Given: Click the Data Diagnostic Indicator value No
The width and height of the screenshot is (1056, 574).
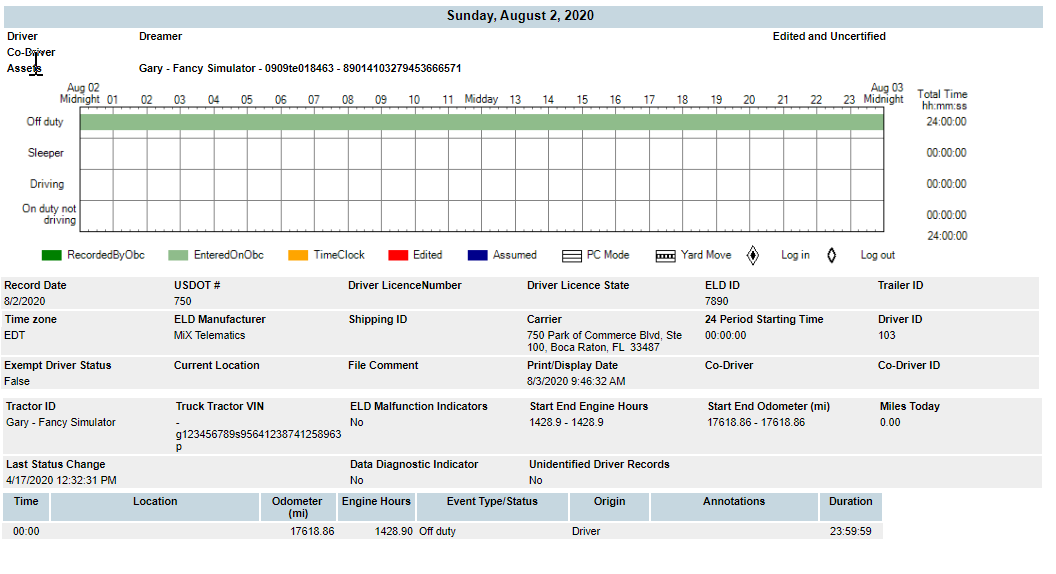Looking at the screenshot, I should 356,480.
